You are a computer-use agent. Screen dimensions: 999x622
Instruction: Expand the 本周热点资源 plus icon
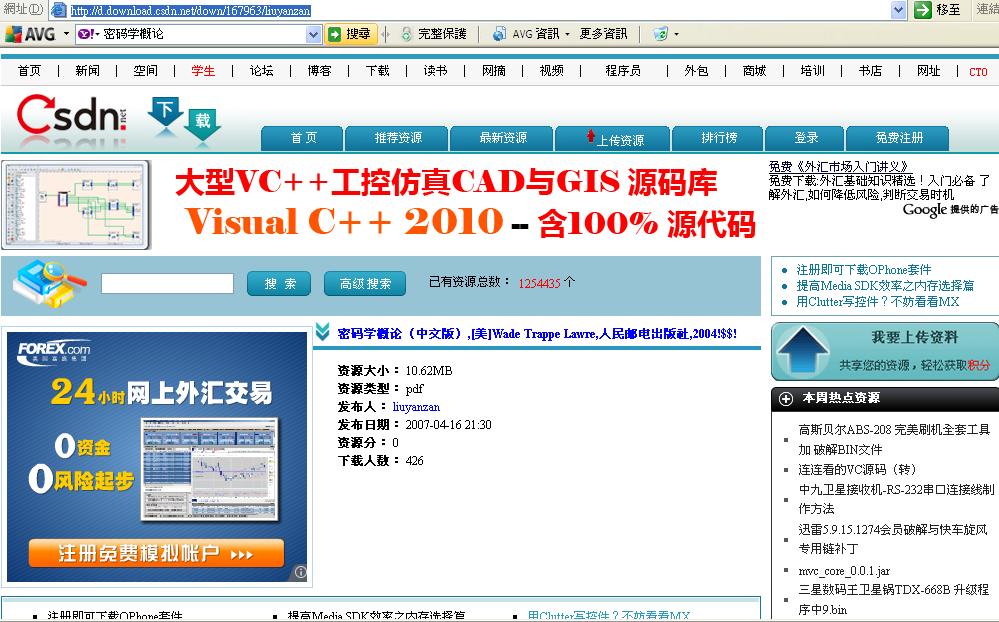[x=786, y=398]
